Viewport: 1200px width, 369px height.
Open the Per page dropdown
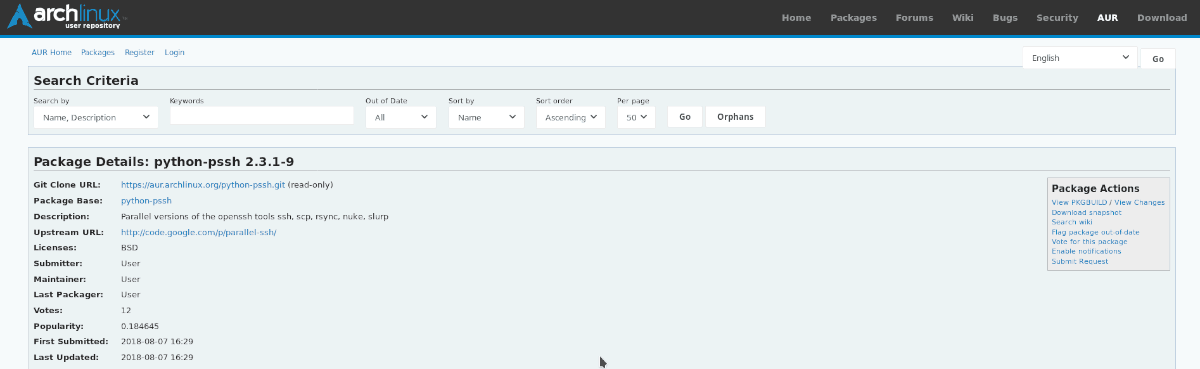pyautogui.click(x=636, y=117)
